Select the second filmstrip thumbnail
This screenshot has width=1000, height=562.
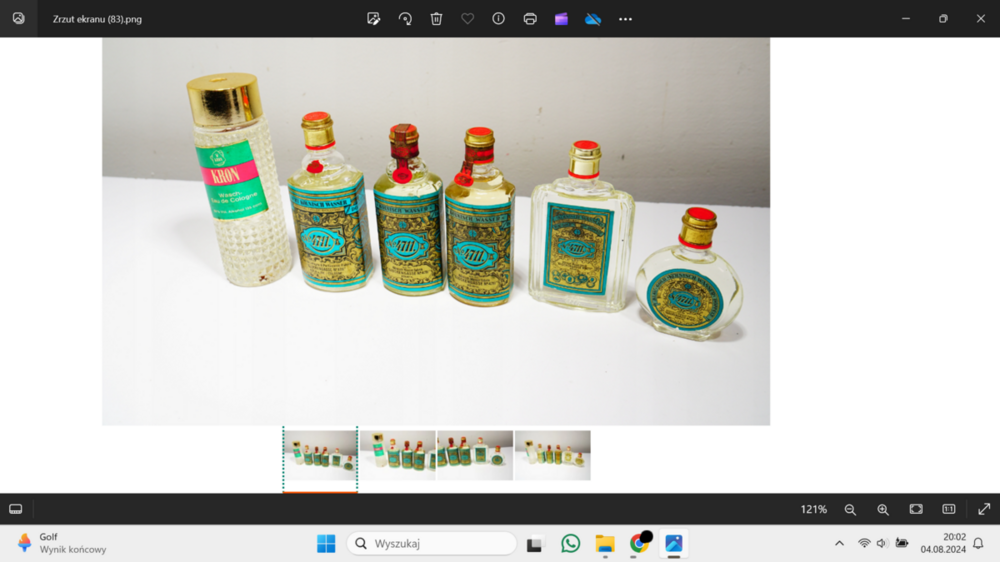tap(397, 455)
